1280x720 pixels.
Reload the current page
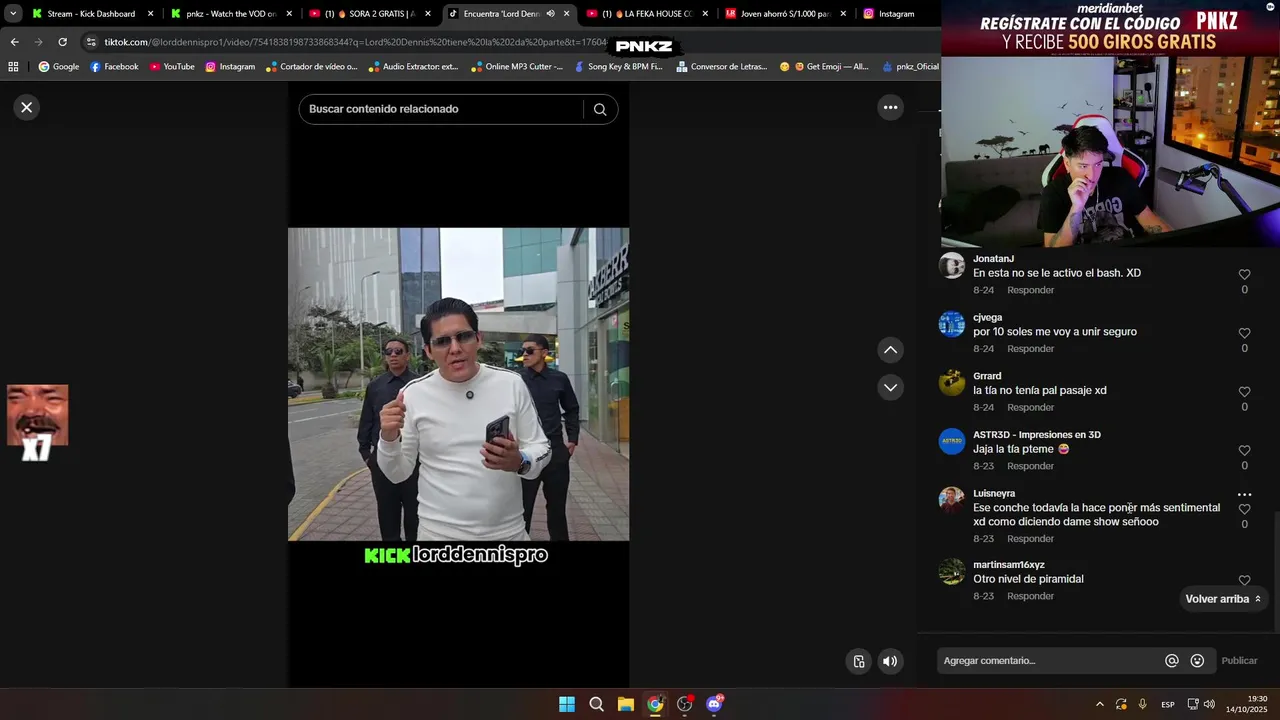pyautogui.click(x=62, y=42)
